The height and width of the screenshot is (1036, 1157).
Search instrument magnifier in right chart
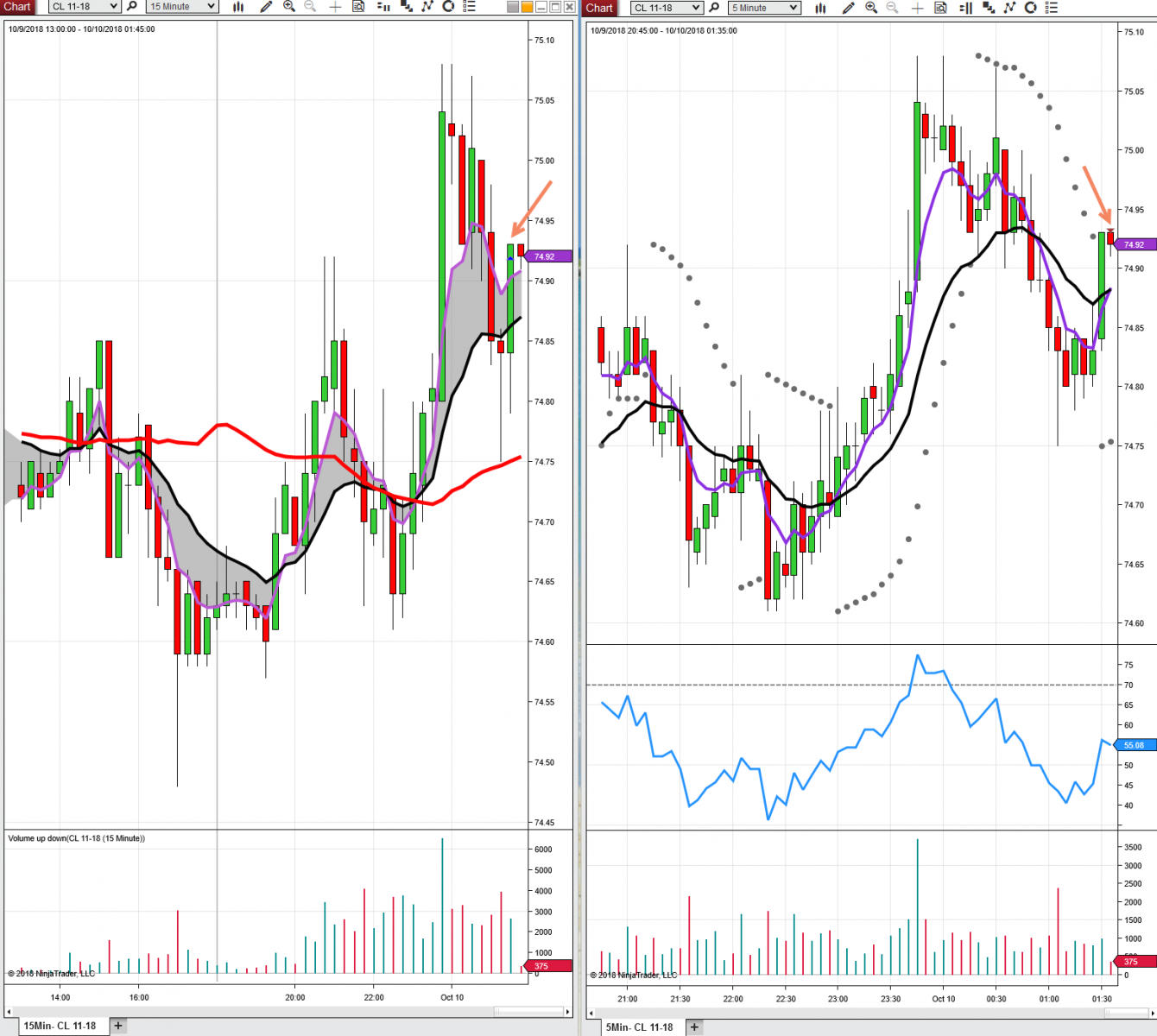pyautogui.click(x=714, y=8)
